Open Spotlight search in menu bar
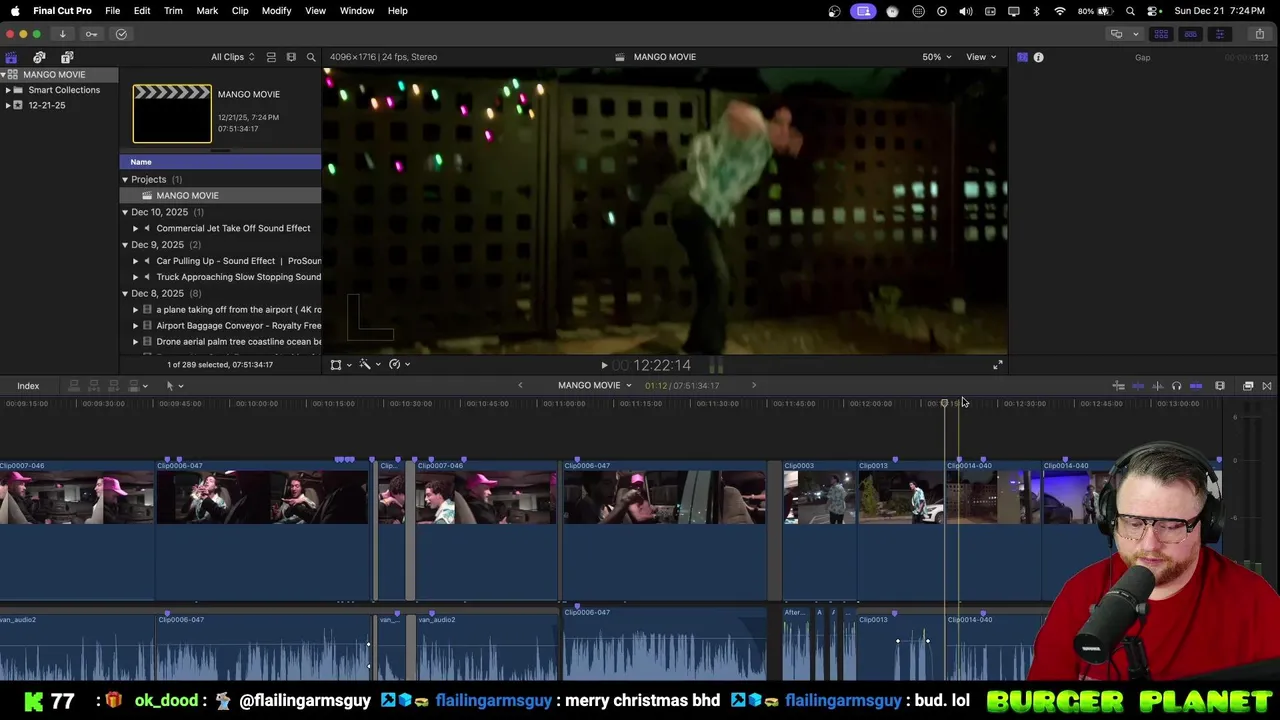The image size is (1280, 720). 1130,11
